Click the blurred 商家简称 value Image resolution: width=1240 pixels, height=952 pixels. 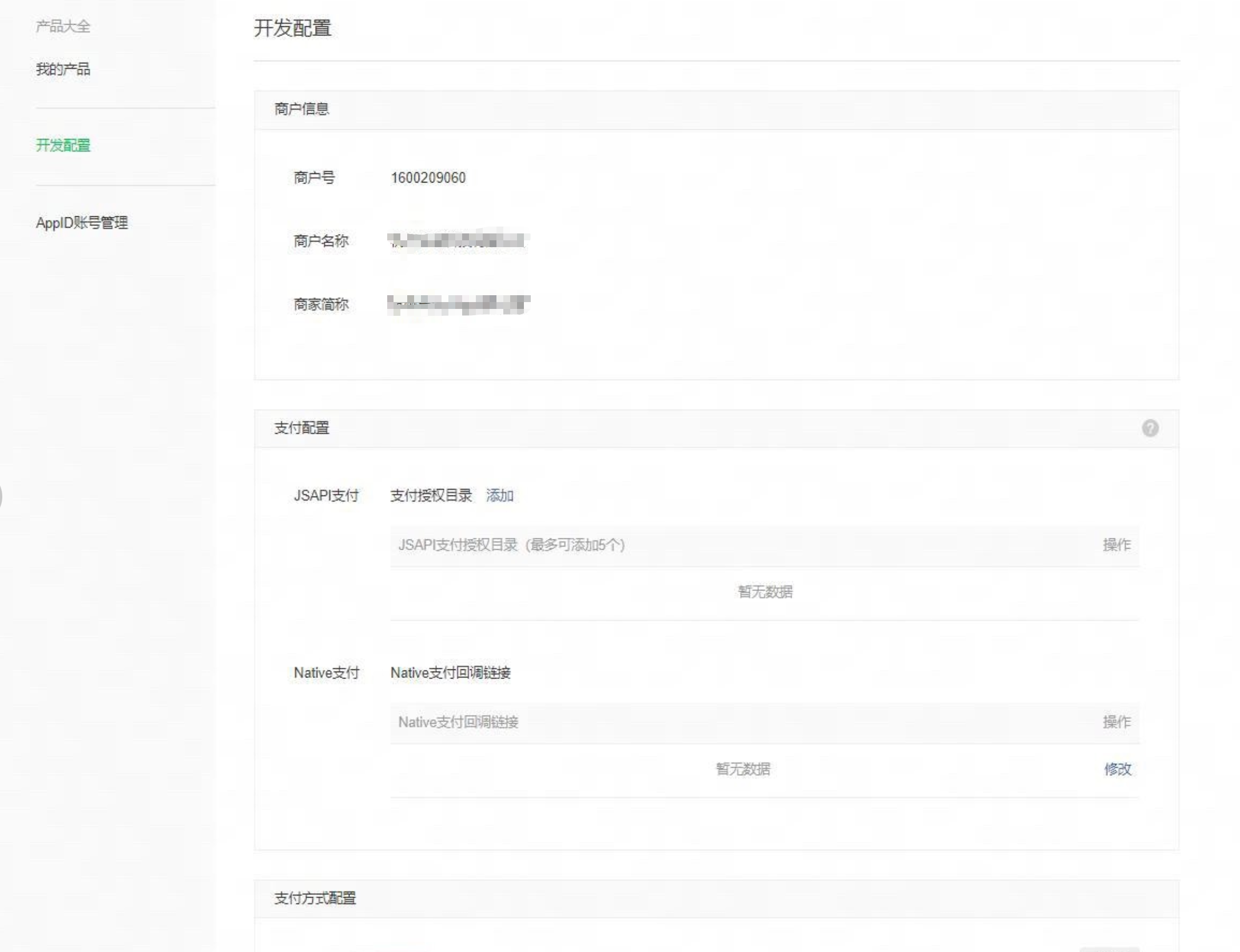pos(458,304)
